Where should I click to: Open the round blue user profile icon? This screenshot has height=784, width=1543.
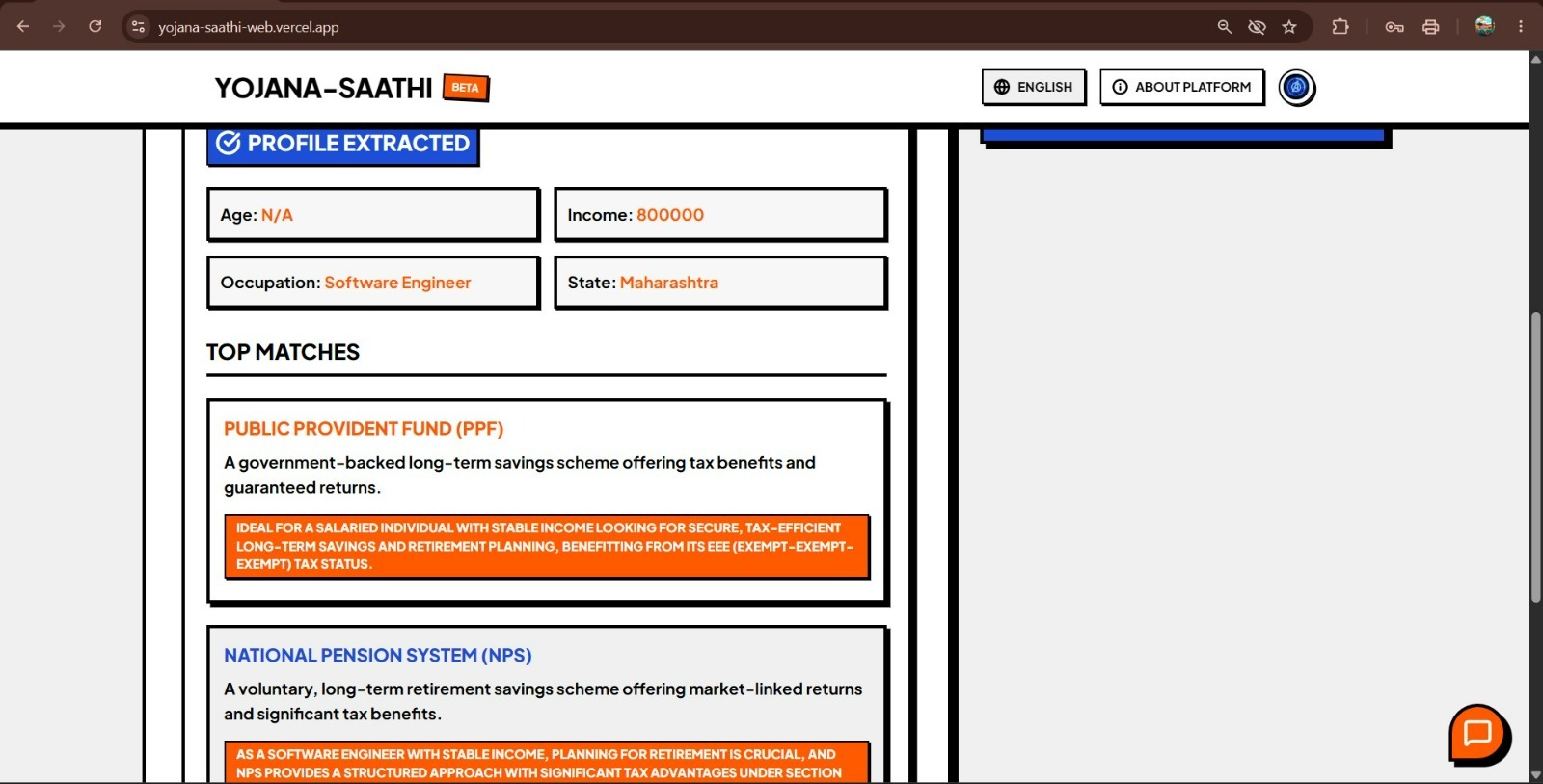pyautogui.click(x=1297, y=88)
